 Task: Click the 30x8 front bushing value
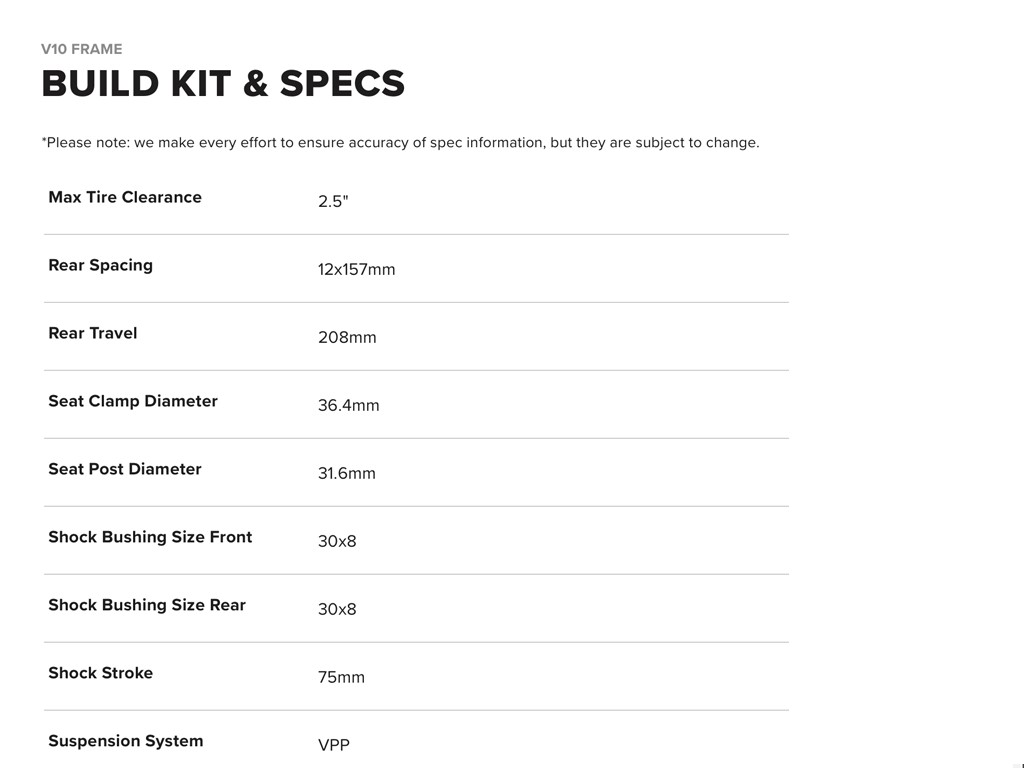(x=337, y=541)
